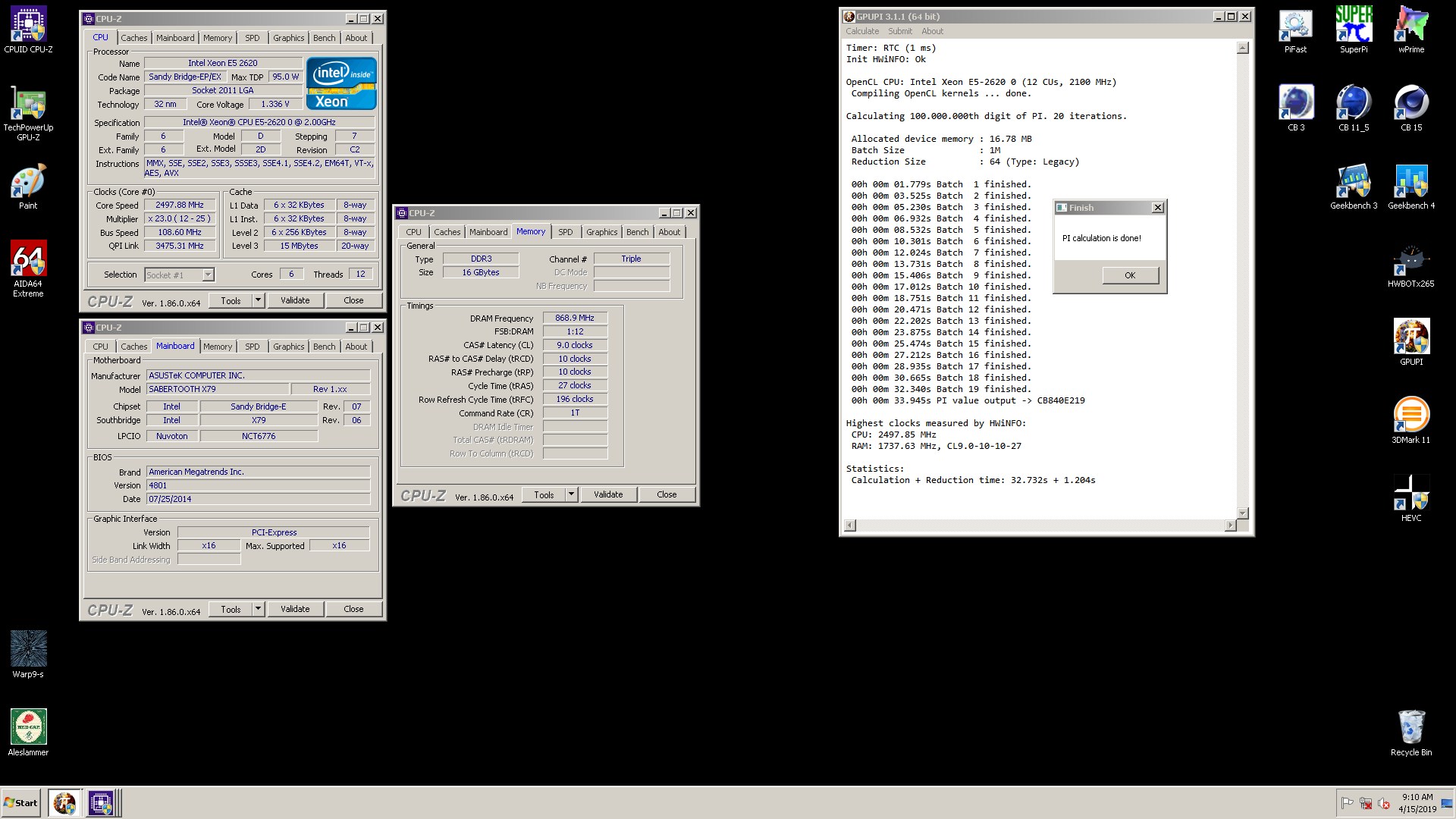Click the DRAM Frequency value 868.9 MHz
Image resolution: width=1456 pixels, height=819 pixels.
click(x=575, y=318)
